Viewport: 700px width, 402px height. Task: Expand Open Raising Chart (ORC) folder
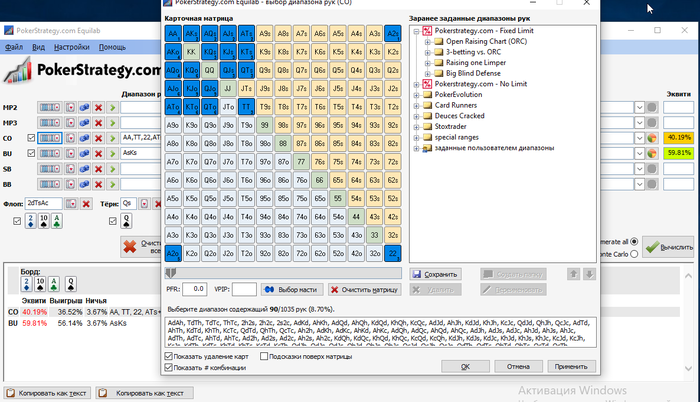[x=427, y=42]
